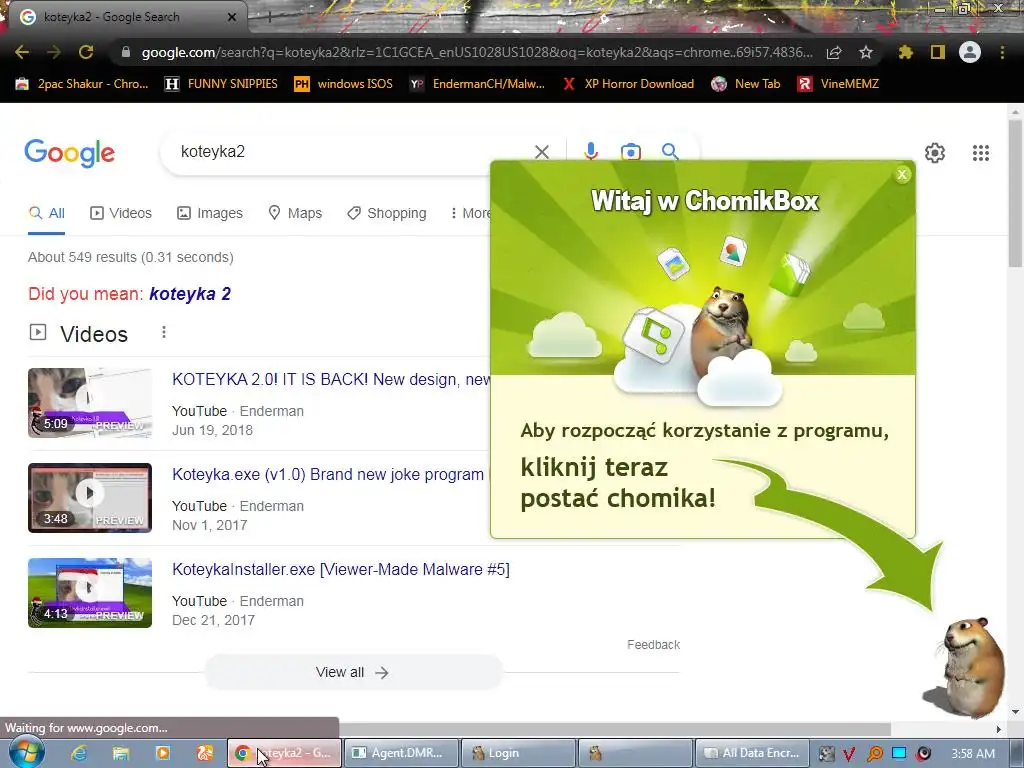Open the 2pac Shakur bookmark

tap(82, 84)
